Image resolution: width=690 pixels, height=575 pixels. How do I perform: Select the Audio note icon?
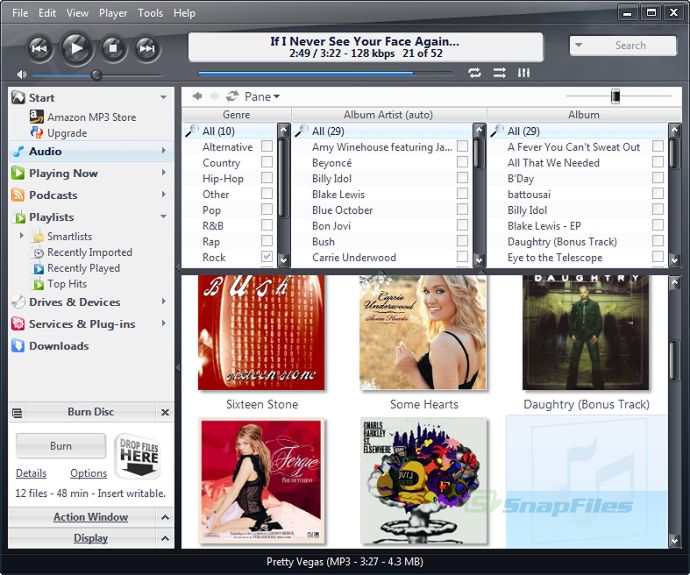(18, 151)
